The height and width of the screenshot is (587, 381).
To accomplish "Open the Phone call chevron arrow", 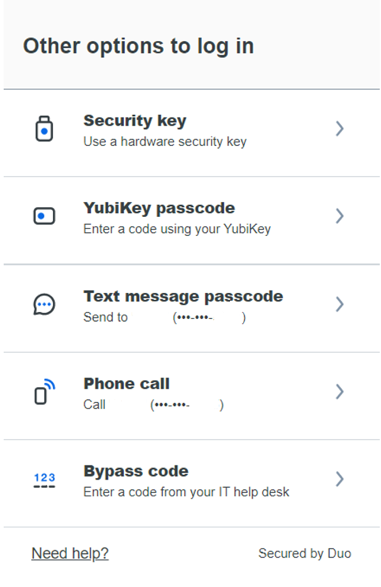I will click(x=339, y=392).
